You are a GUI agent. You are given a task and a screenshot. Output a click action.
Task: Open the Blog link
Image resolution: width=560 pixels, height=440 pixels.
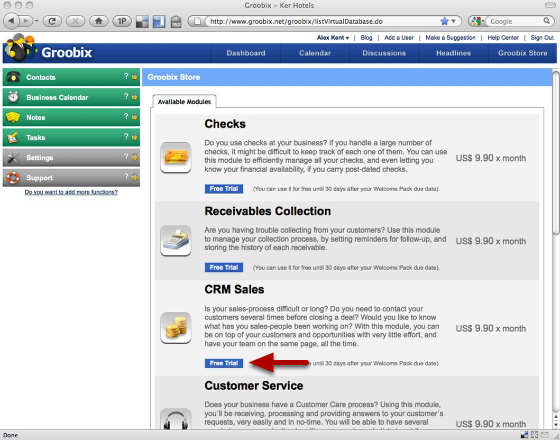click(366, 38)
